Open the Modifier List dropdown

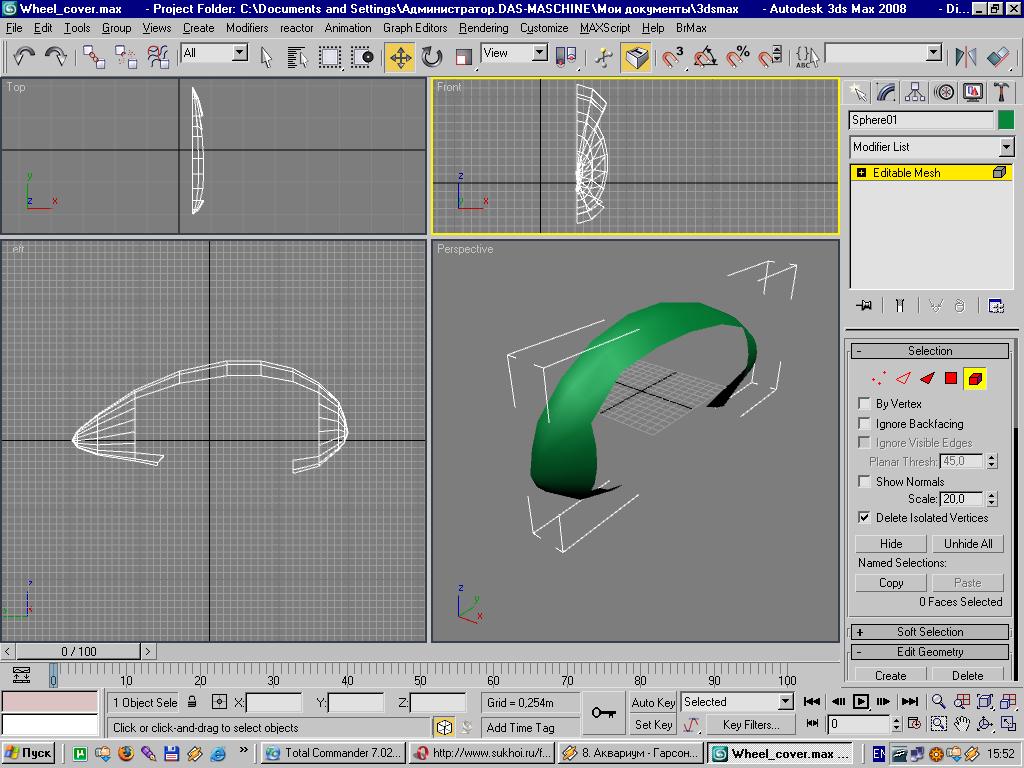[x=1006, y=147]
